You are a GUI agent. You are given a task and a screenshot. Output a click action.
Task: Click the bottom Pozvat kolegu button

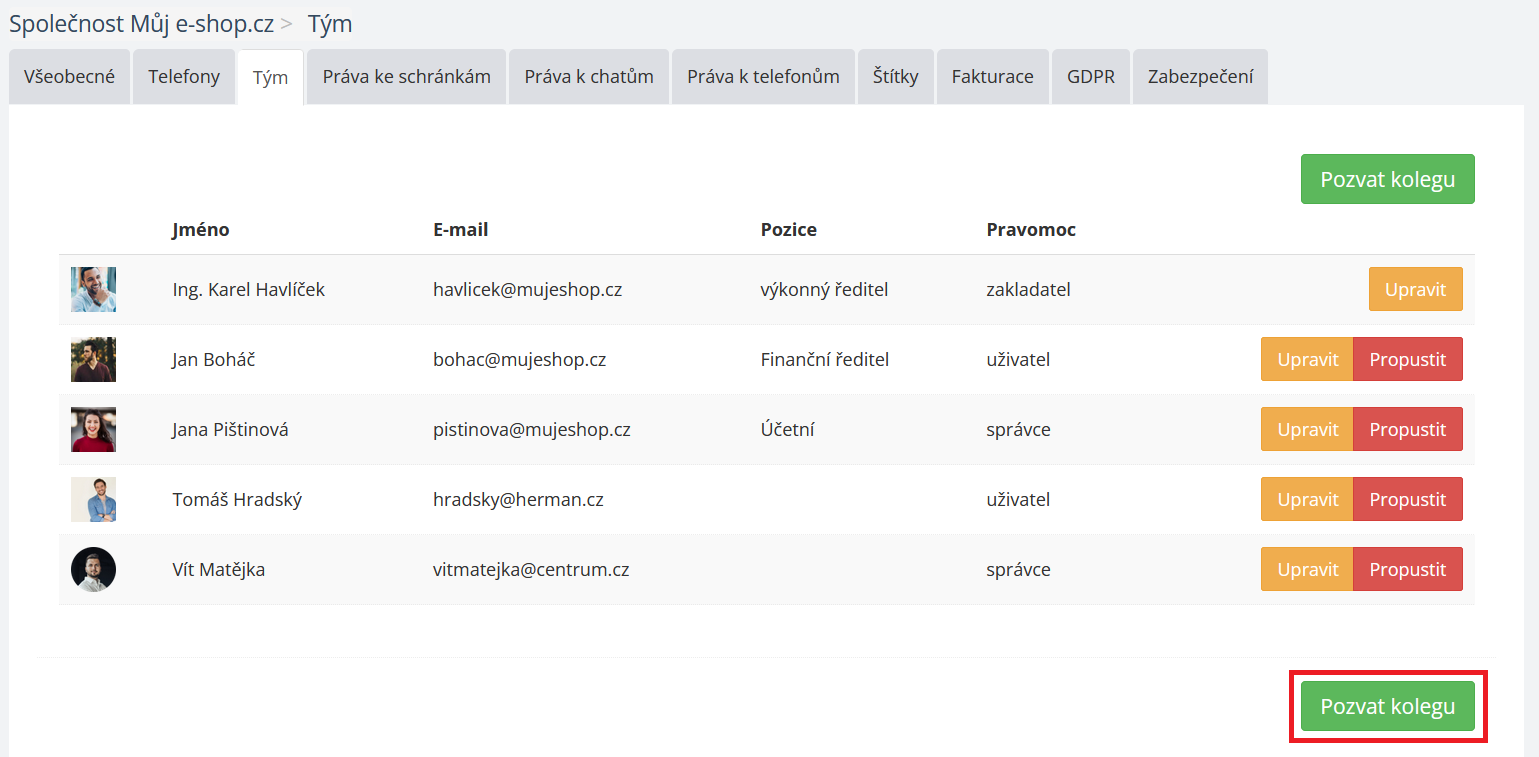click(1387, 706)
